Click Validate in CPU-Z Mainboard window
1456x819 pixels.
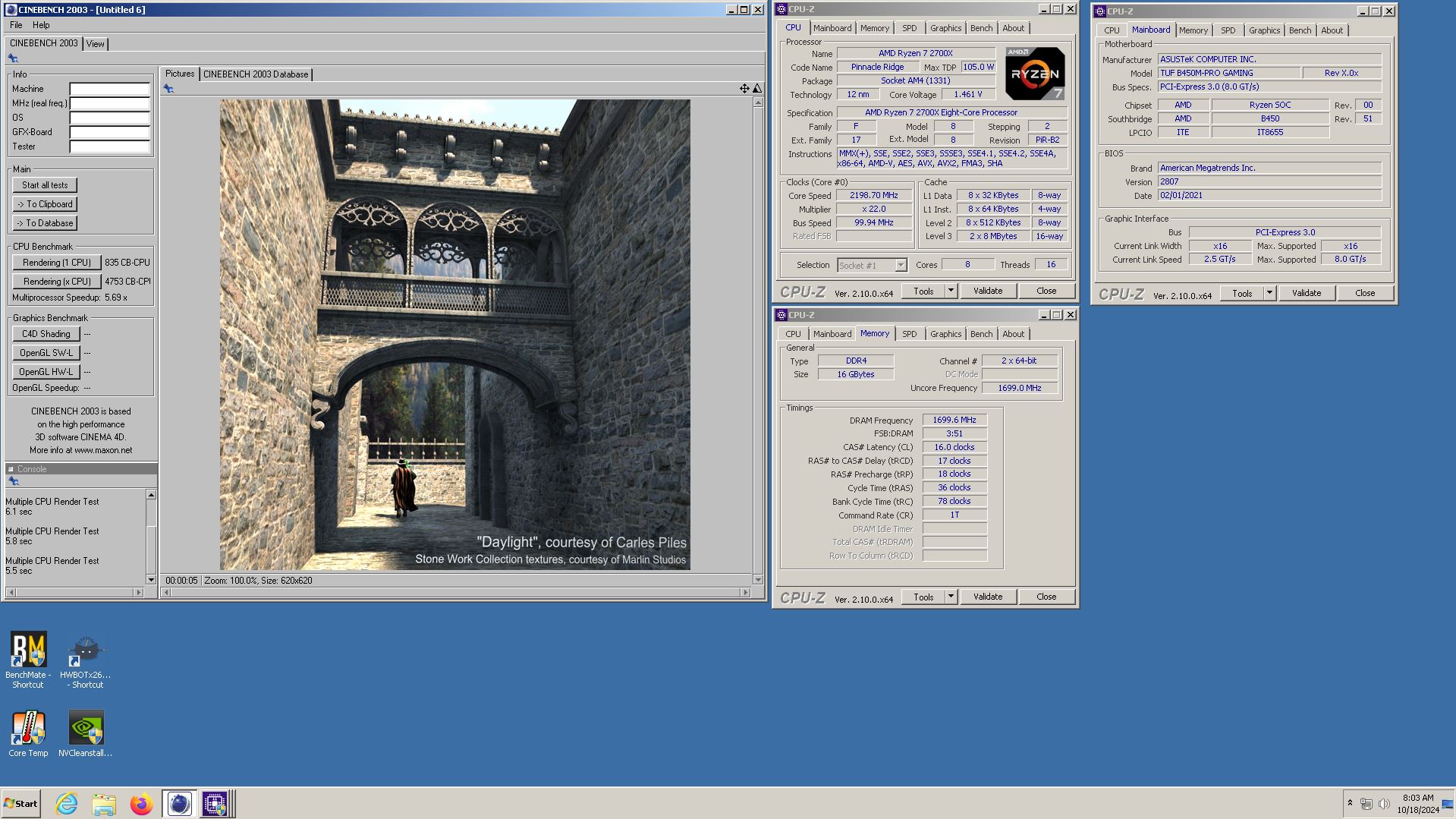1307,293
